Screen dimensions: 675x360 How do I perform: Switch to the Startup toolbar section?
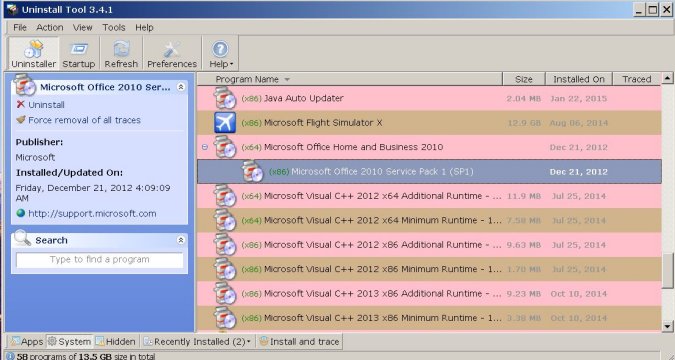click(78, 53)
